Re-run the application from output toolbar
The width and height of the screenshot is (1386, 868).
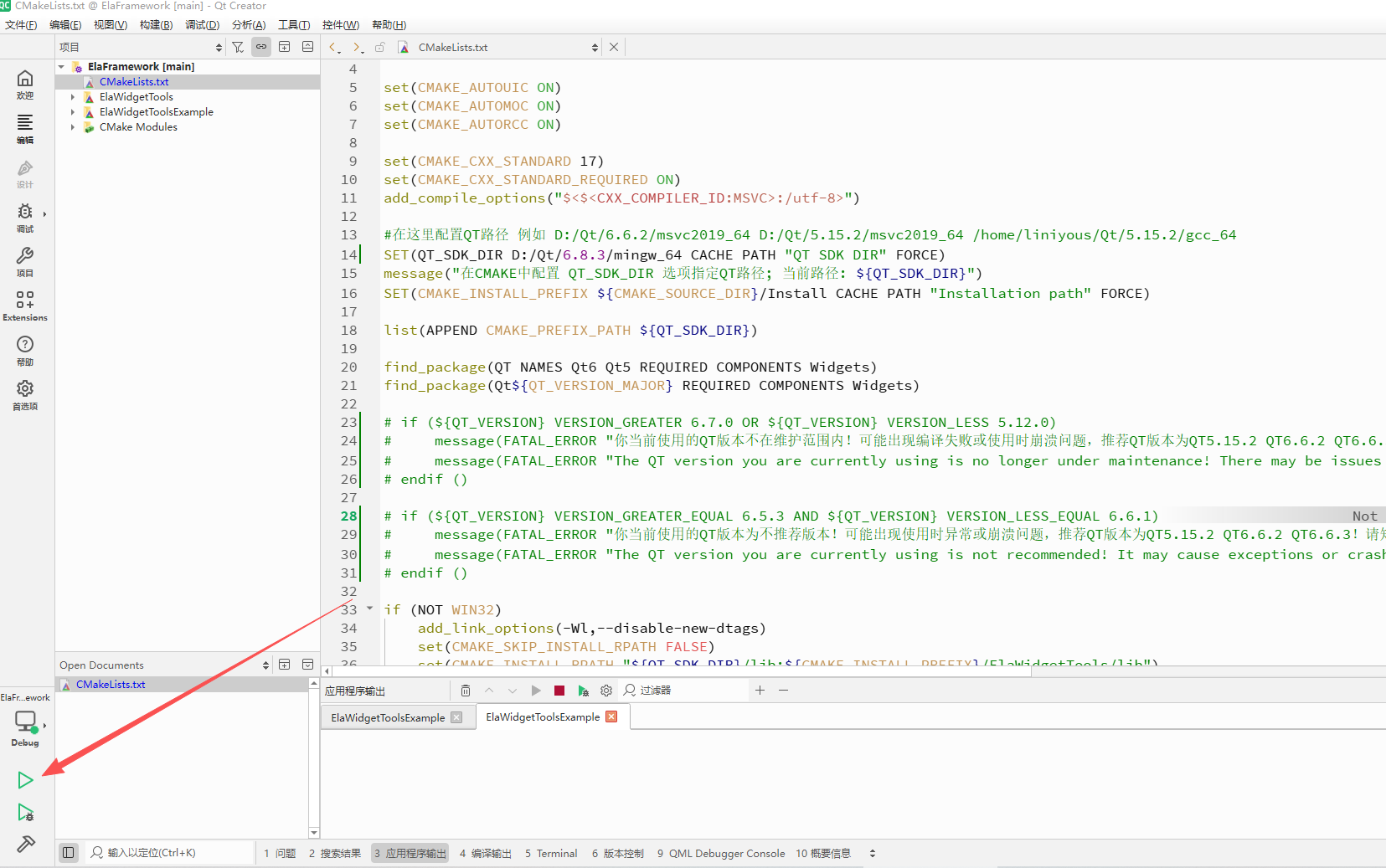coord(536,691)
